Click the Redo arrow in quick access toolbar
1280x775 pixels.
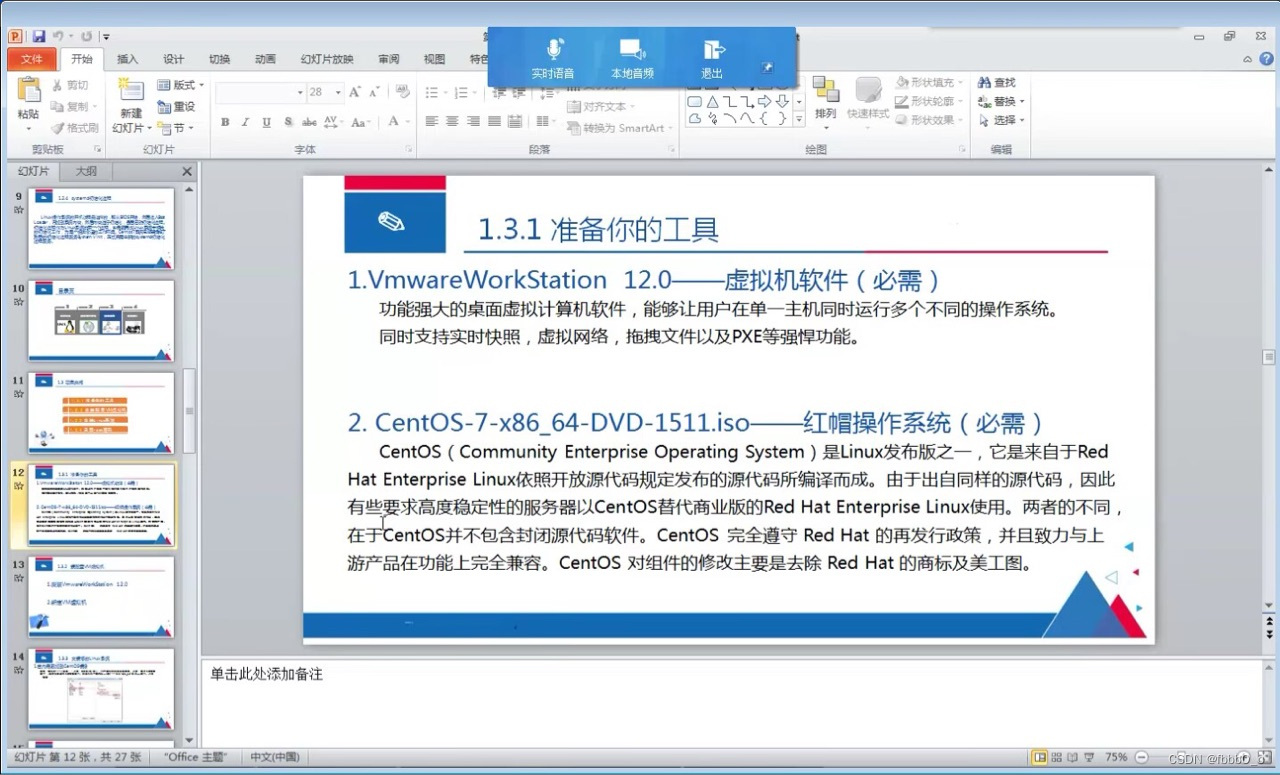coord(86,37)
